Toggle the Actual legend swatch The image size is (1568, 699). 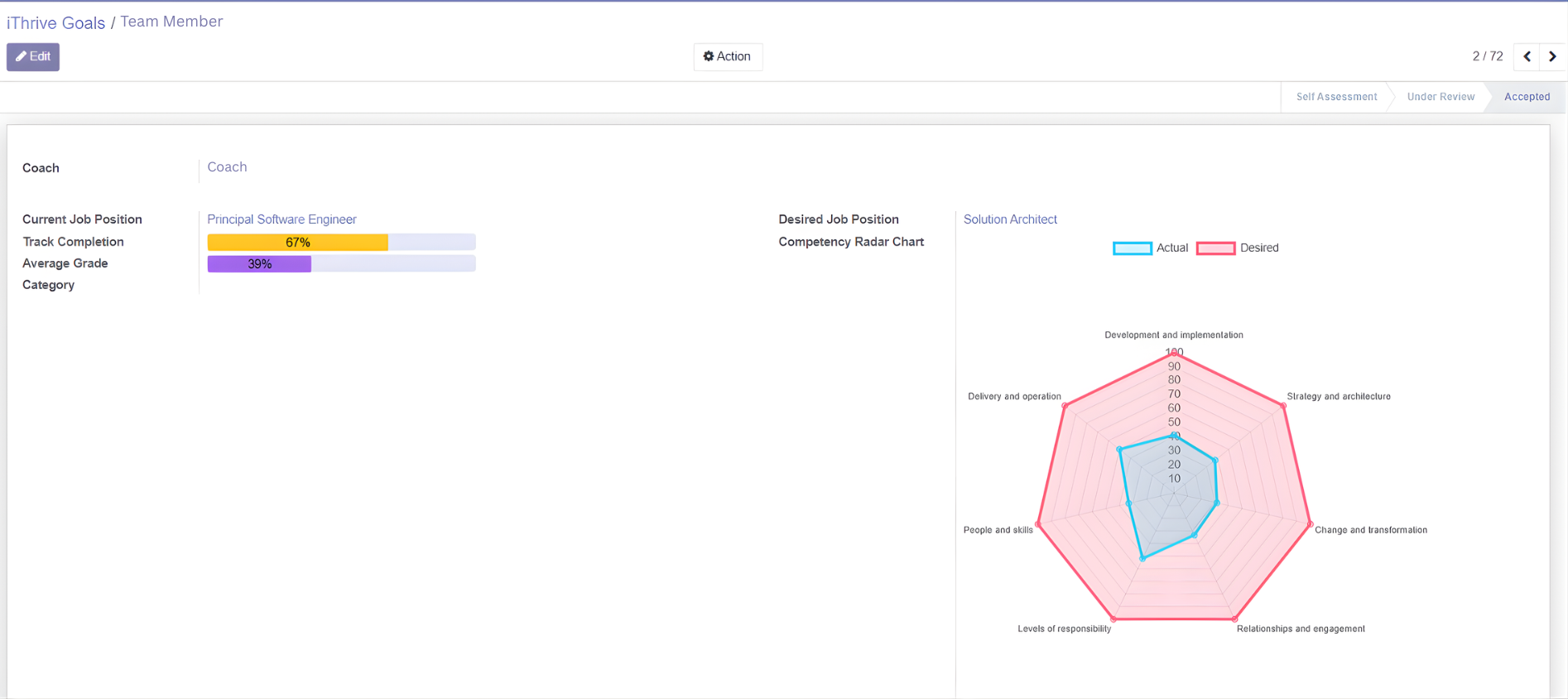(1132, 248)
